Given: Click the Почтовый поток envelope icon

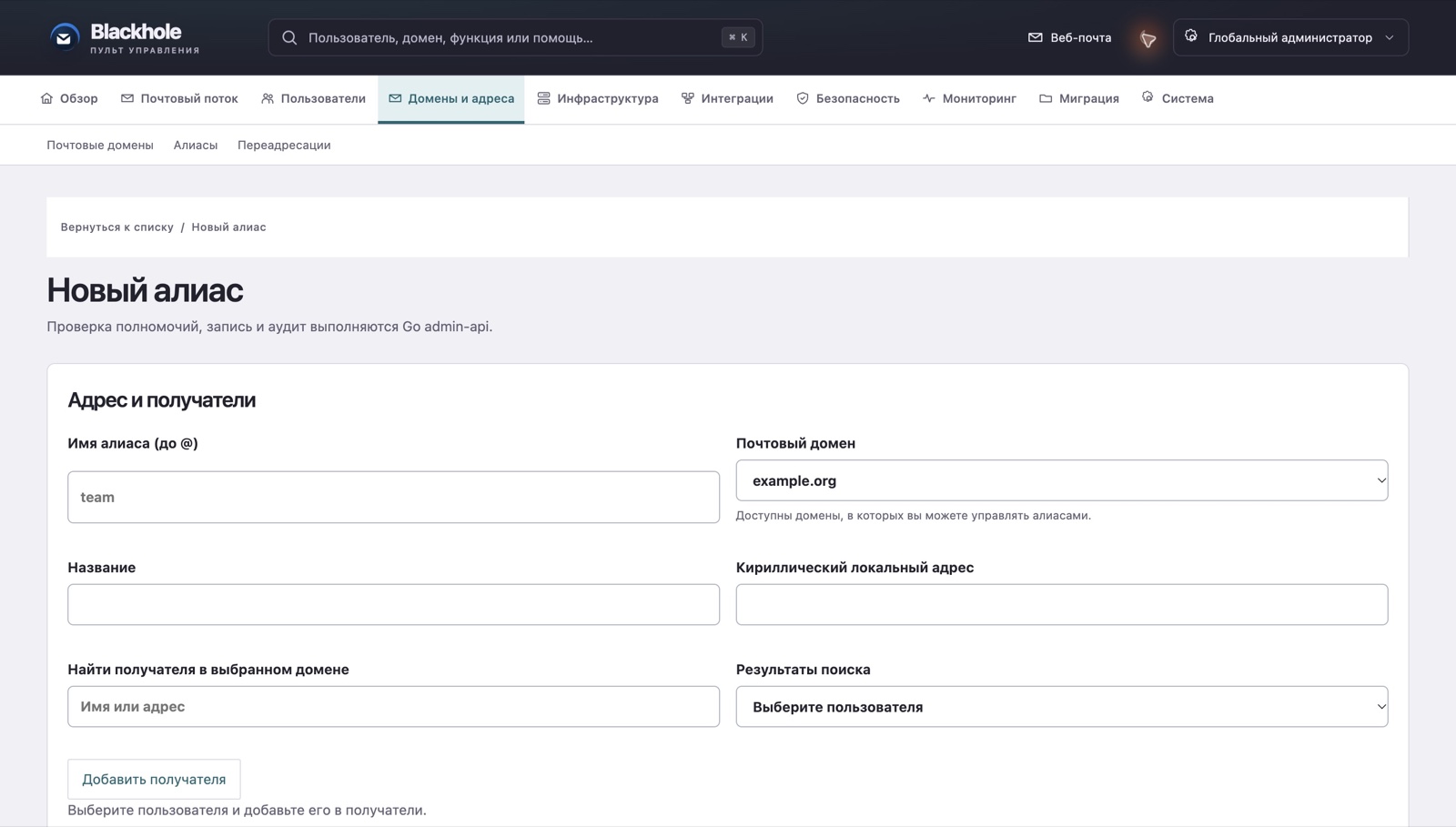Looking at the screenshot, I should [127, 98].
